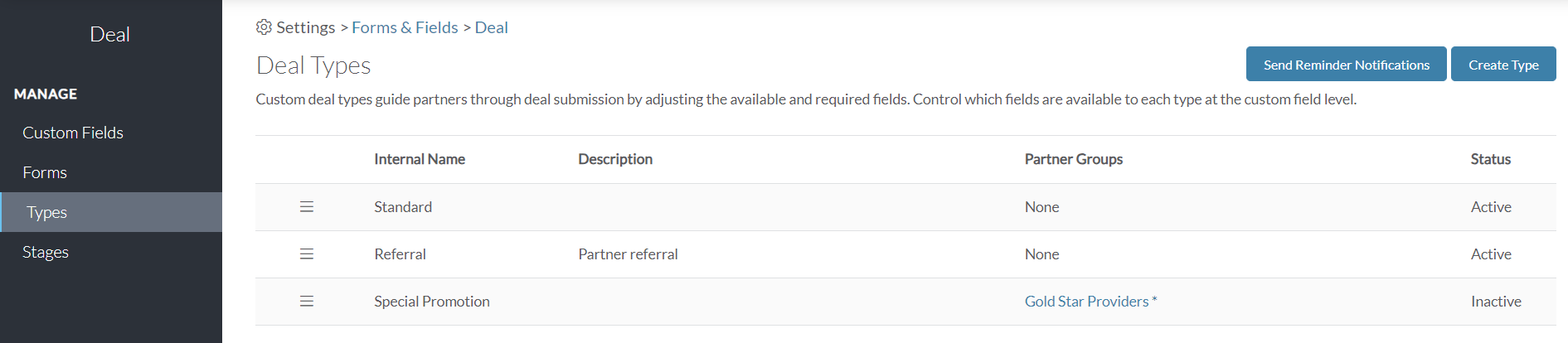Grab the reorder handle for Standard row
The height and width of the screenshot is (343, 1568).
[x=307, y=206]
